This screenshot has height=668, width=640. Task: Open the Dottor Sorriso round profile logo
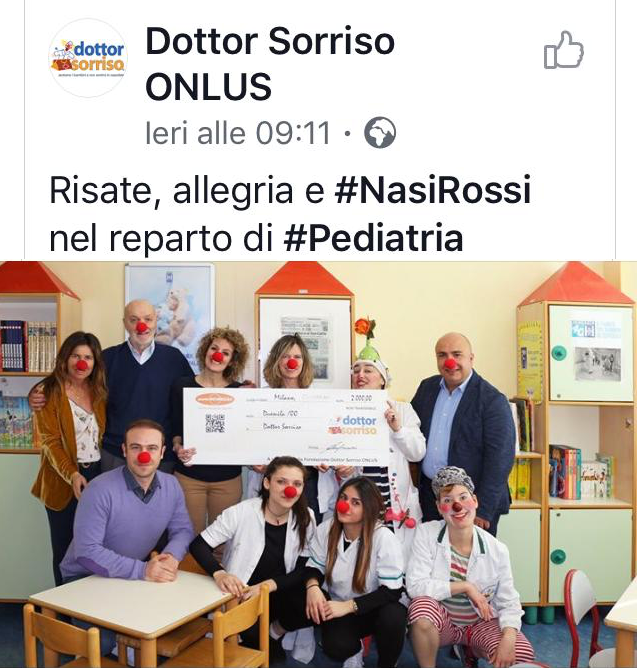88,58
